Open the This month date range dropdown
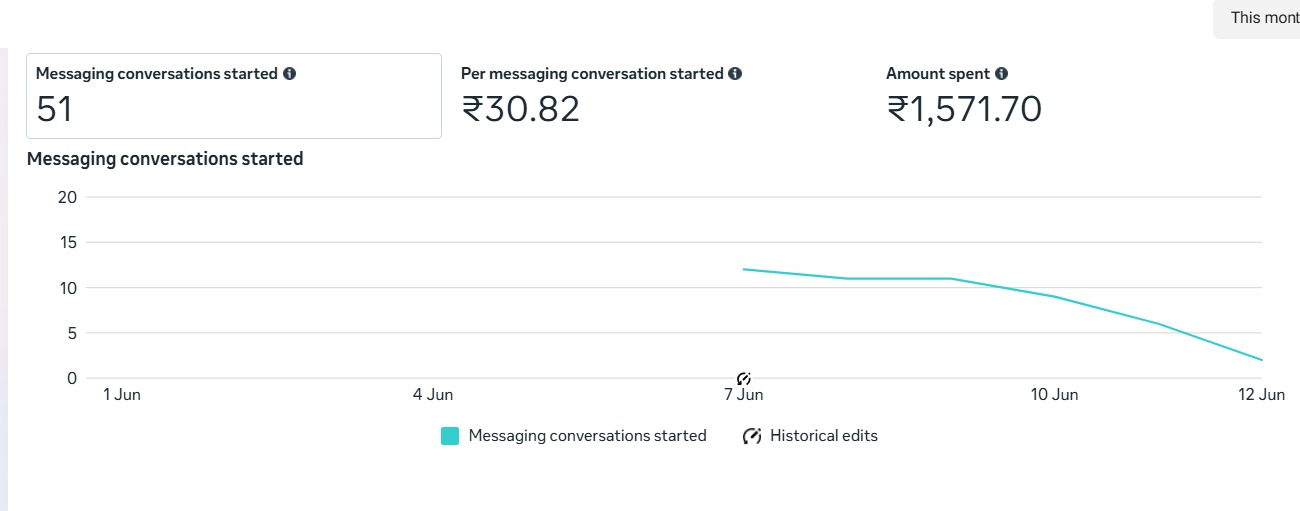The width and height of the screenshot is (1300, 511). [1257, 18]
